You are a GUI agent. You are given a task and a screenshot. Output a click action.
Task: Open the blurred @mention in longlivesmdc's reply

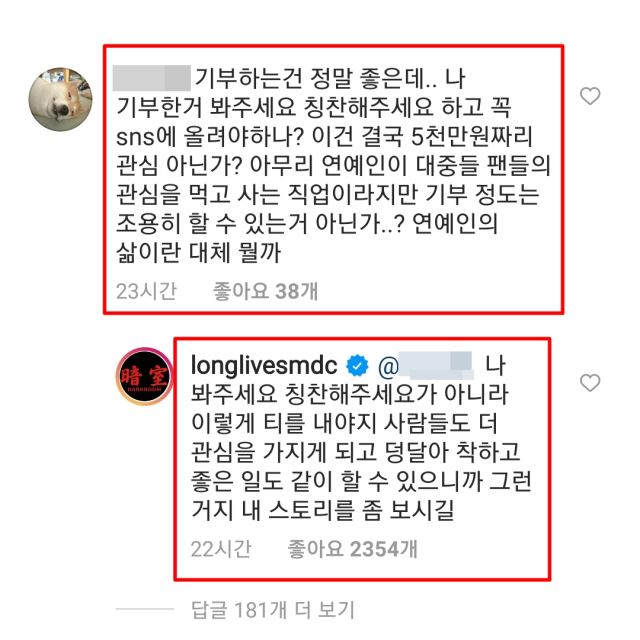pos(426,365)
